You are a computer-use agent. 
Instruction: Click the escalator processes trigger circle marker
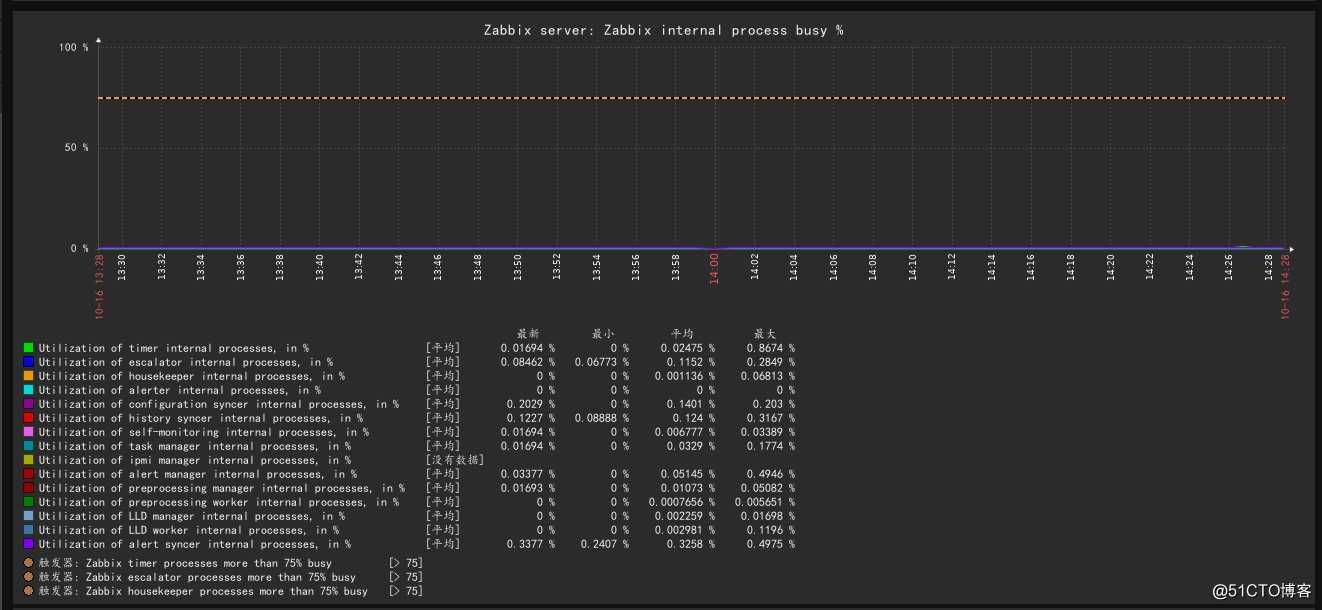click(x=28, y=577)
